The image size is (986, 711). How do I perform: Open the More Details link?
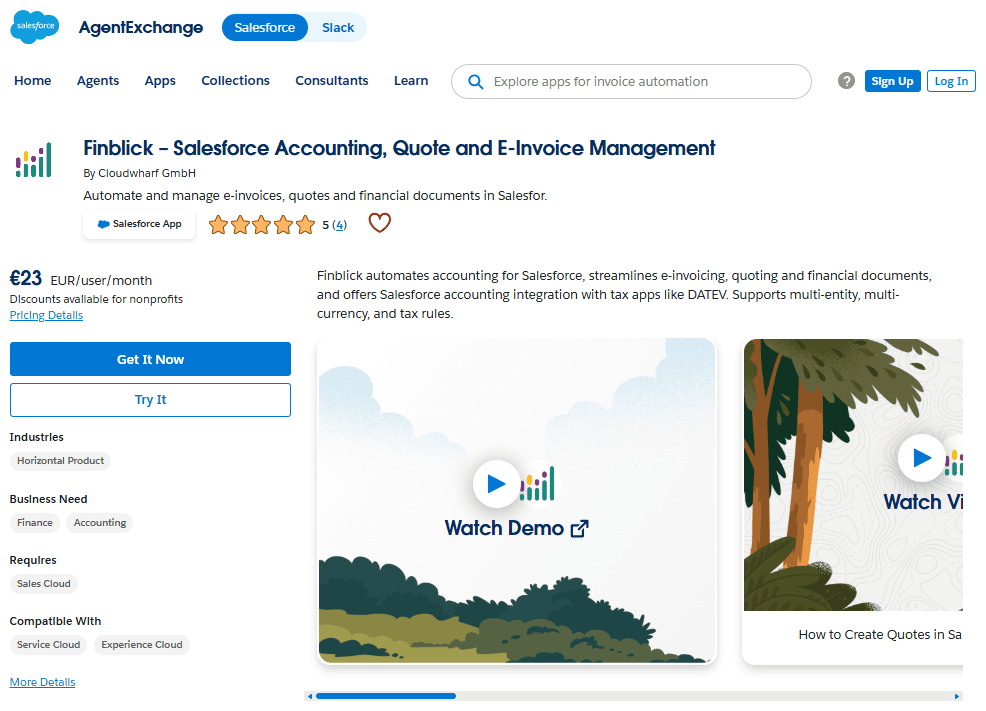click(42, 682)
